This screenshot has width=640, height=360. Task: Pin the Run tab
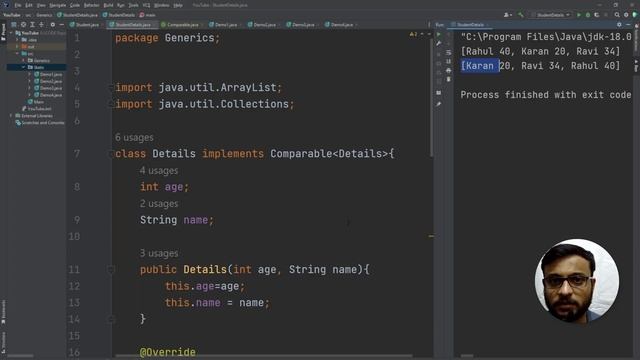click(439, 104)
